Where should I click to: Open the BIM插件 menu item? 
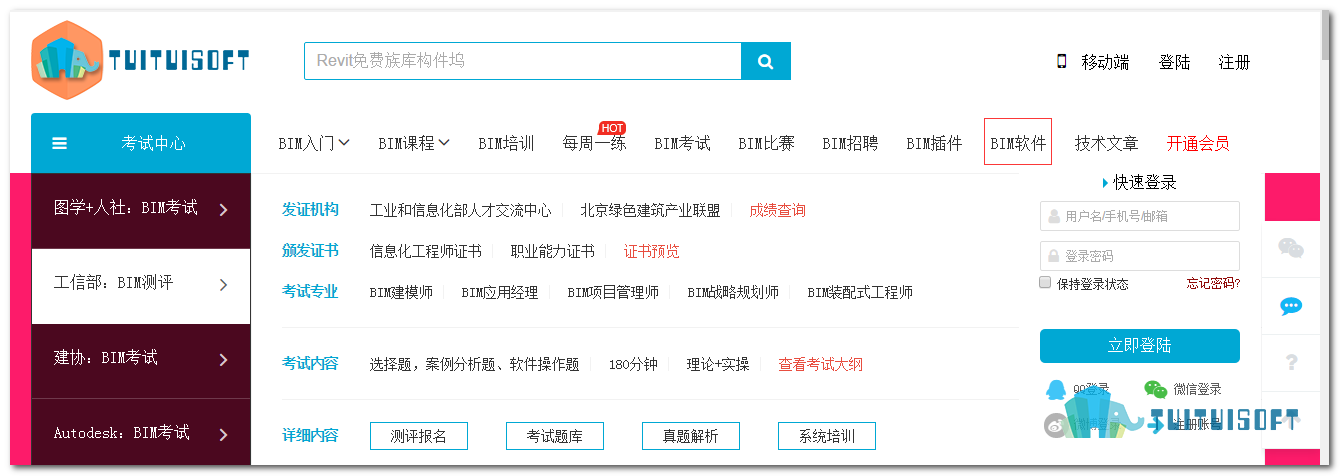pos(934,143)
